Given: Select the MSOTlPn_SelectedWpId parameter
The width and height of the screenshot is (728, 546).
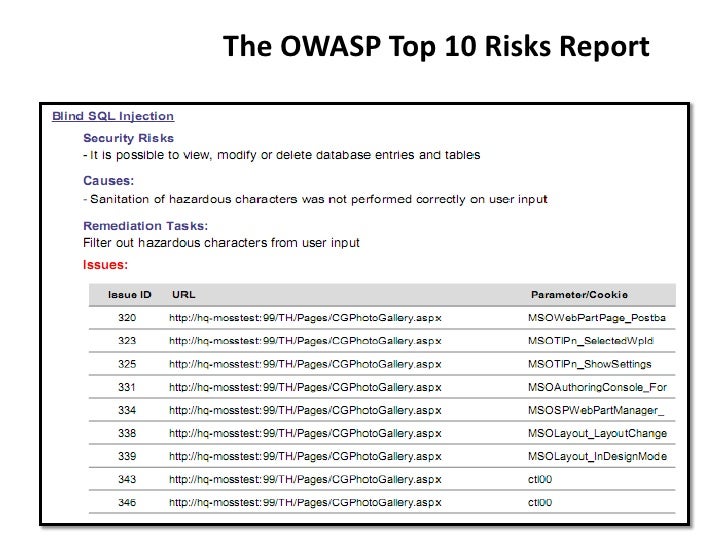Looking at the screenshot, I should point(591,341).
